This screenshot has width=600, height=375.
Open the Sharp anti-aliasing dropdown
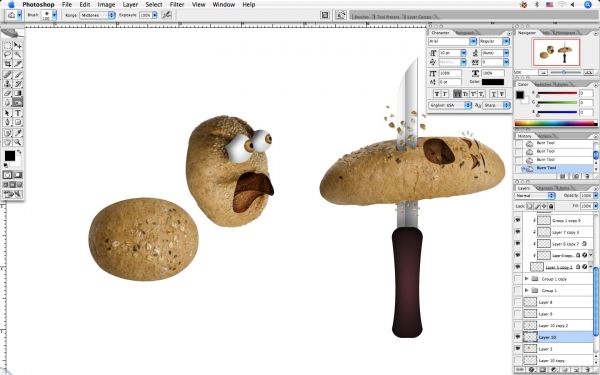click(x=496, y=105)
